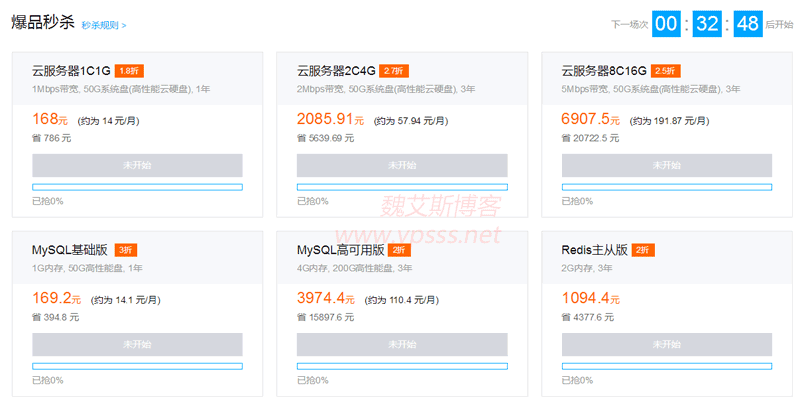Click the 2.7折 discount badge
Viewport: 800px width, 404px height.
click(394, 71)
